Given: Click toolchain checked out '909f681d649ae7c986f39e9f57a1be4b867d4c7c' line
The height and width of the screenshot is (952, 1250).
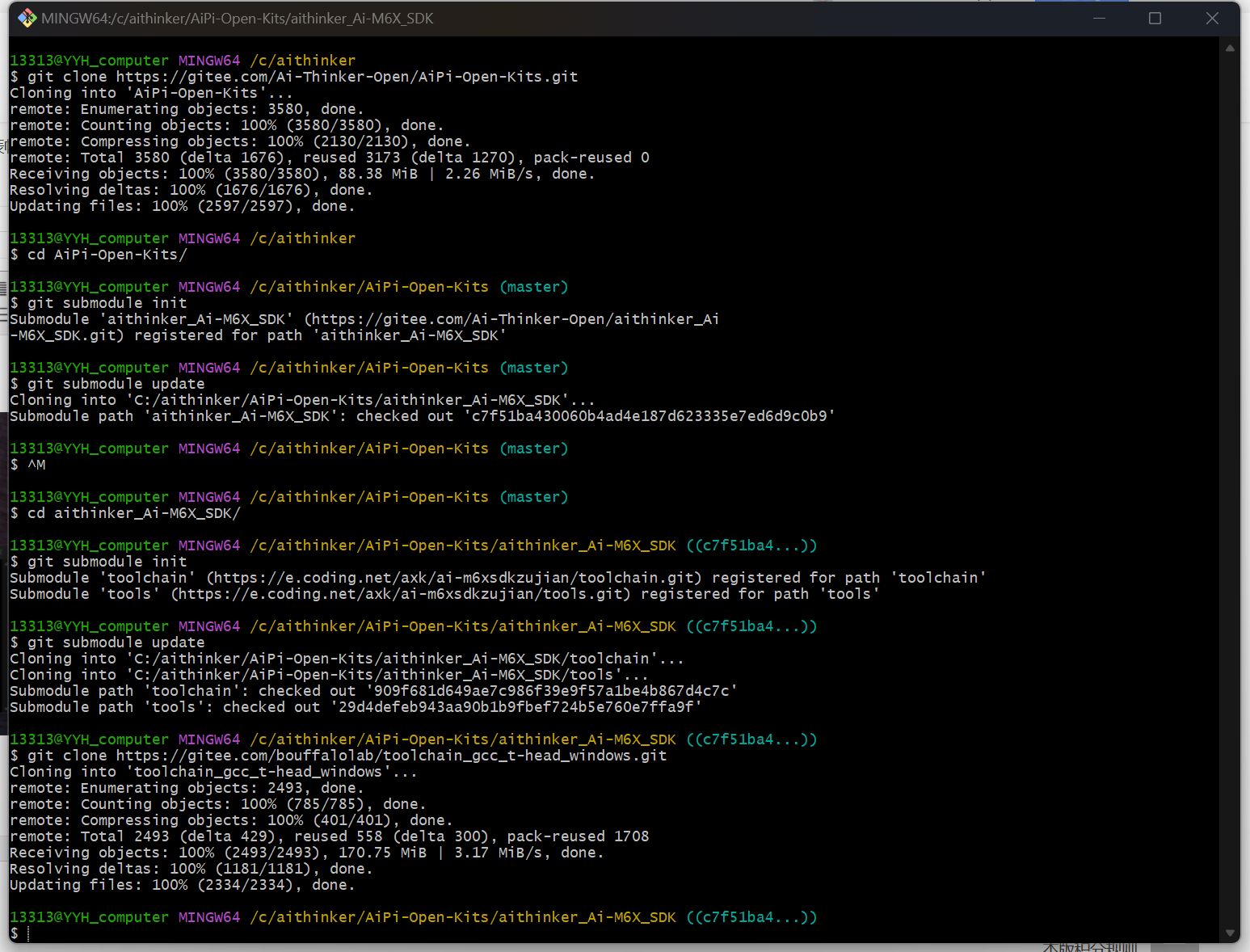Looking at the screenshot, I should 373,691.
